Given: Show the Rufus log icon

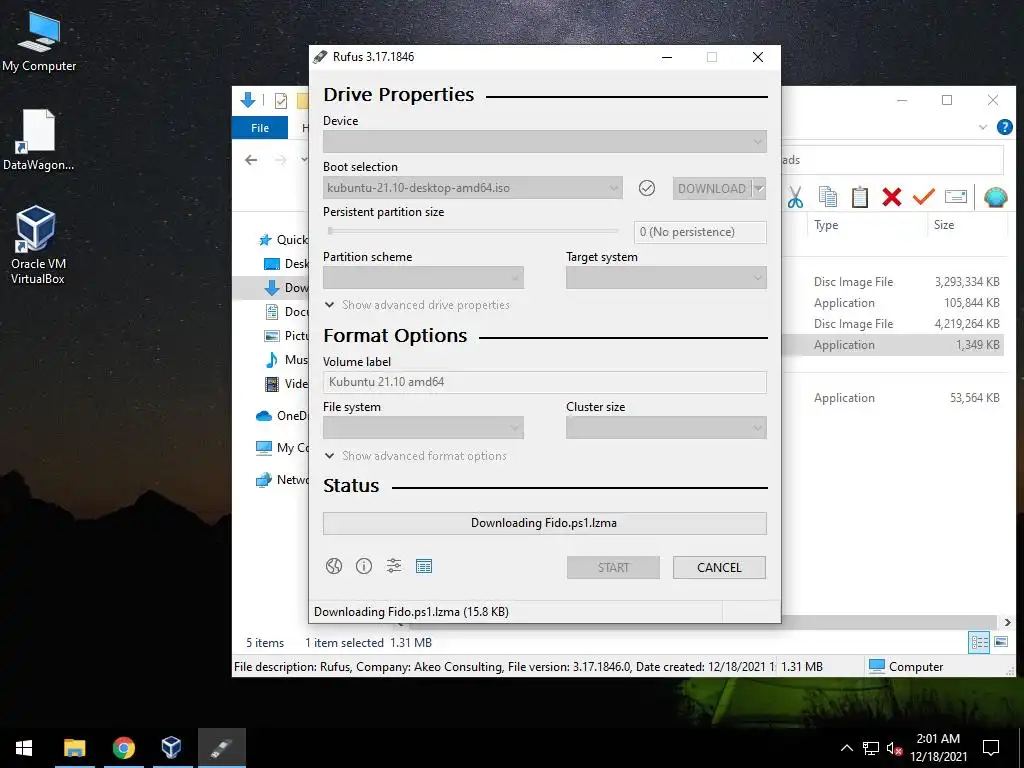Looking at the screenshot, I should tap(424, 566).
